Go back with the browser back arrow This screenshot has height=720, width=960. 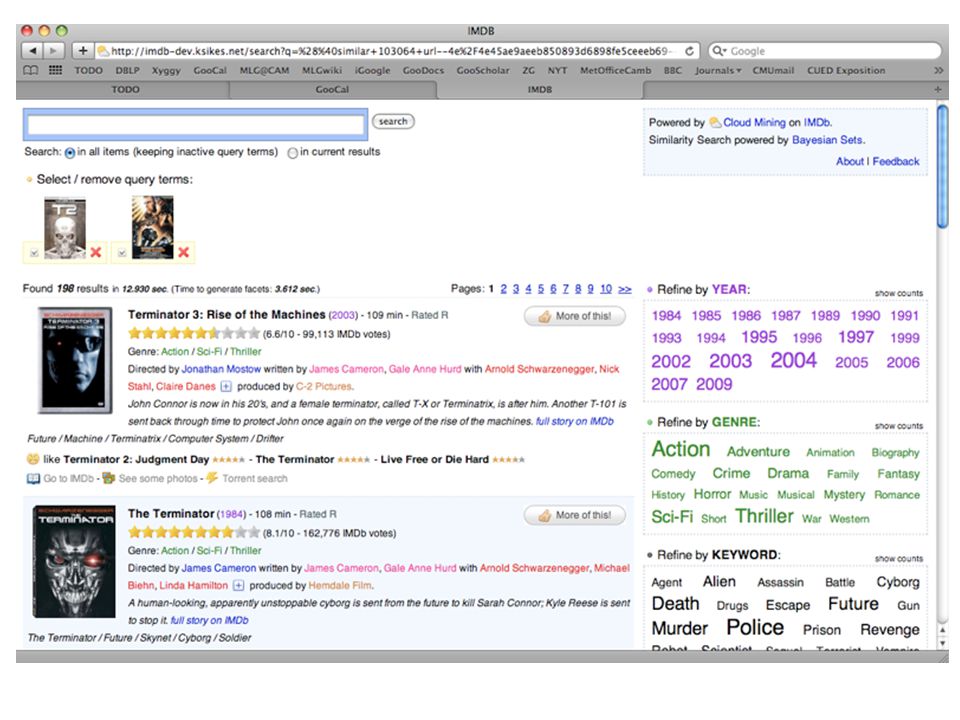[32, 51]
